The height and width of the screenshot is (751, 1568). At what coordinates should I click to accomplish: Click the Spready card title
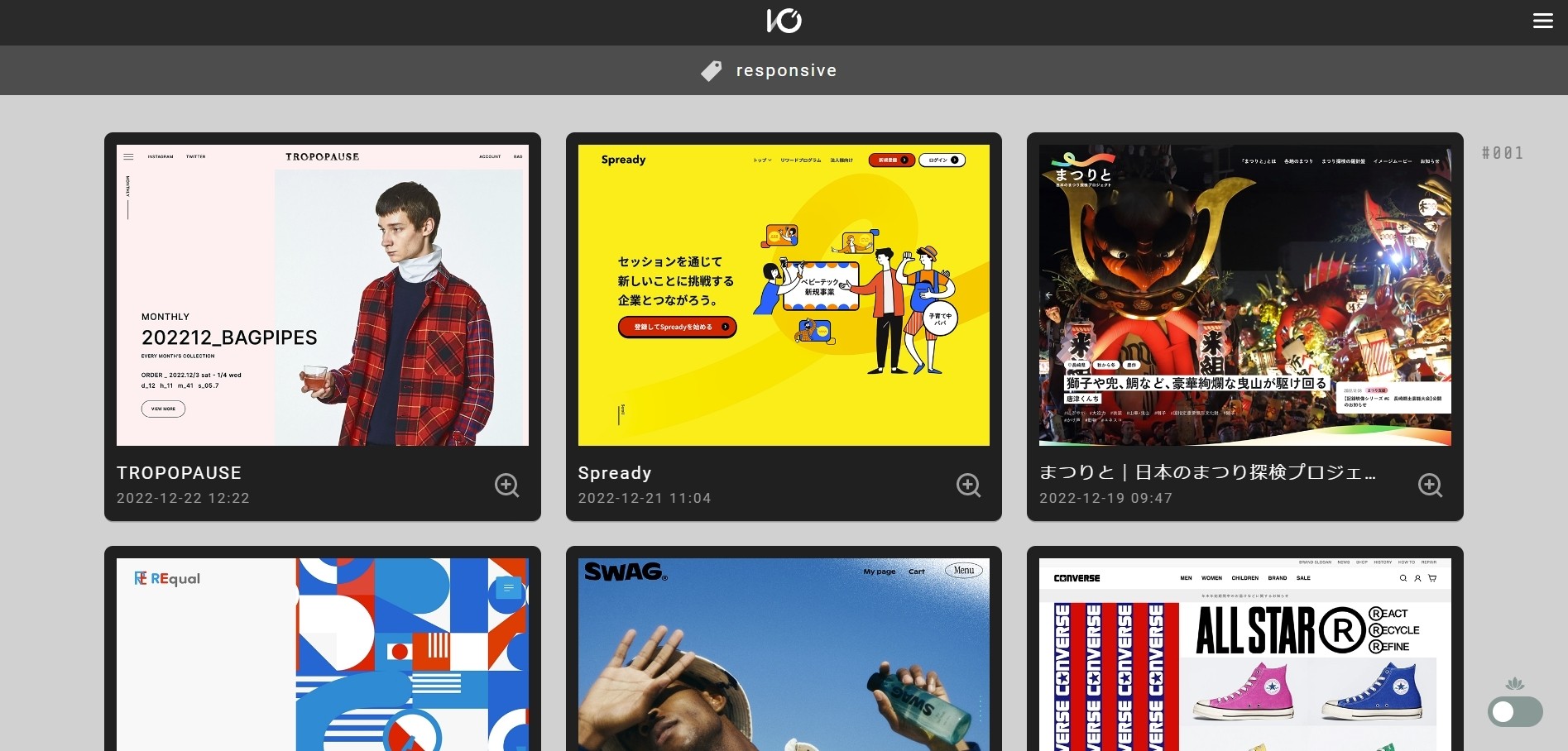[x=615, y=473]
